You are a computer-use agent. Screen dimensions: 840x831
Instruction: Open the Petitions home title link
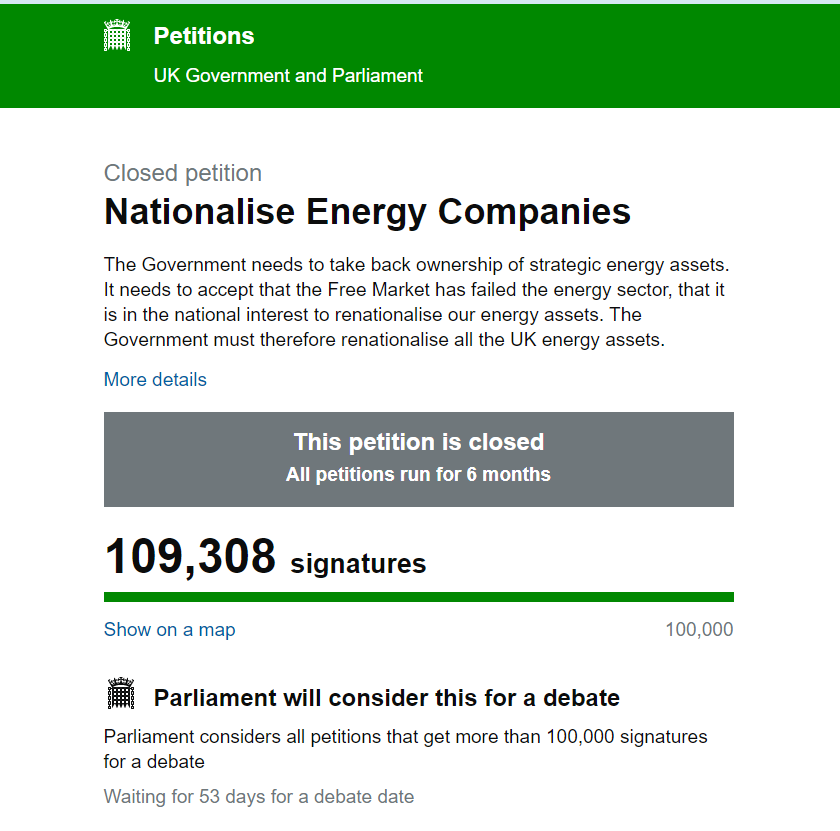coord(204,36)
